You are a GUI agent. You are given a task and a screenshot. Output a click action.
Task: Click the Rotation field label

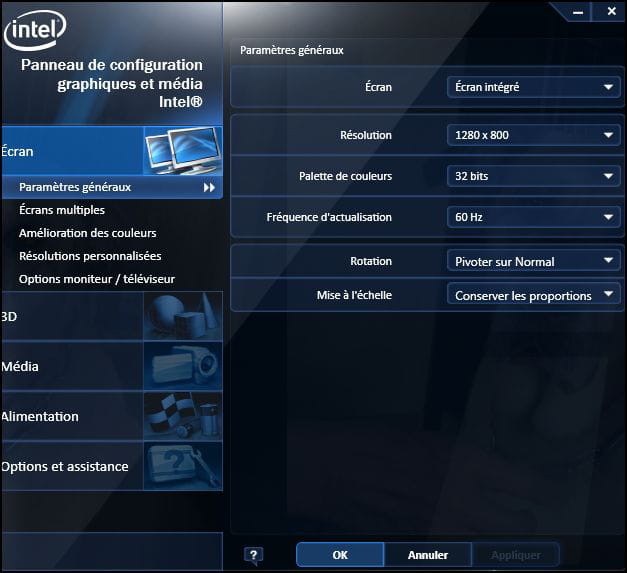pos(371,261)
